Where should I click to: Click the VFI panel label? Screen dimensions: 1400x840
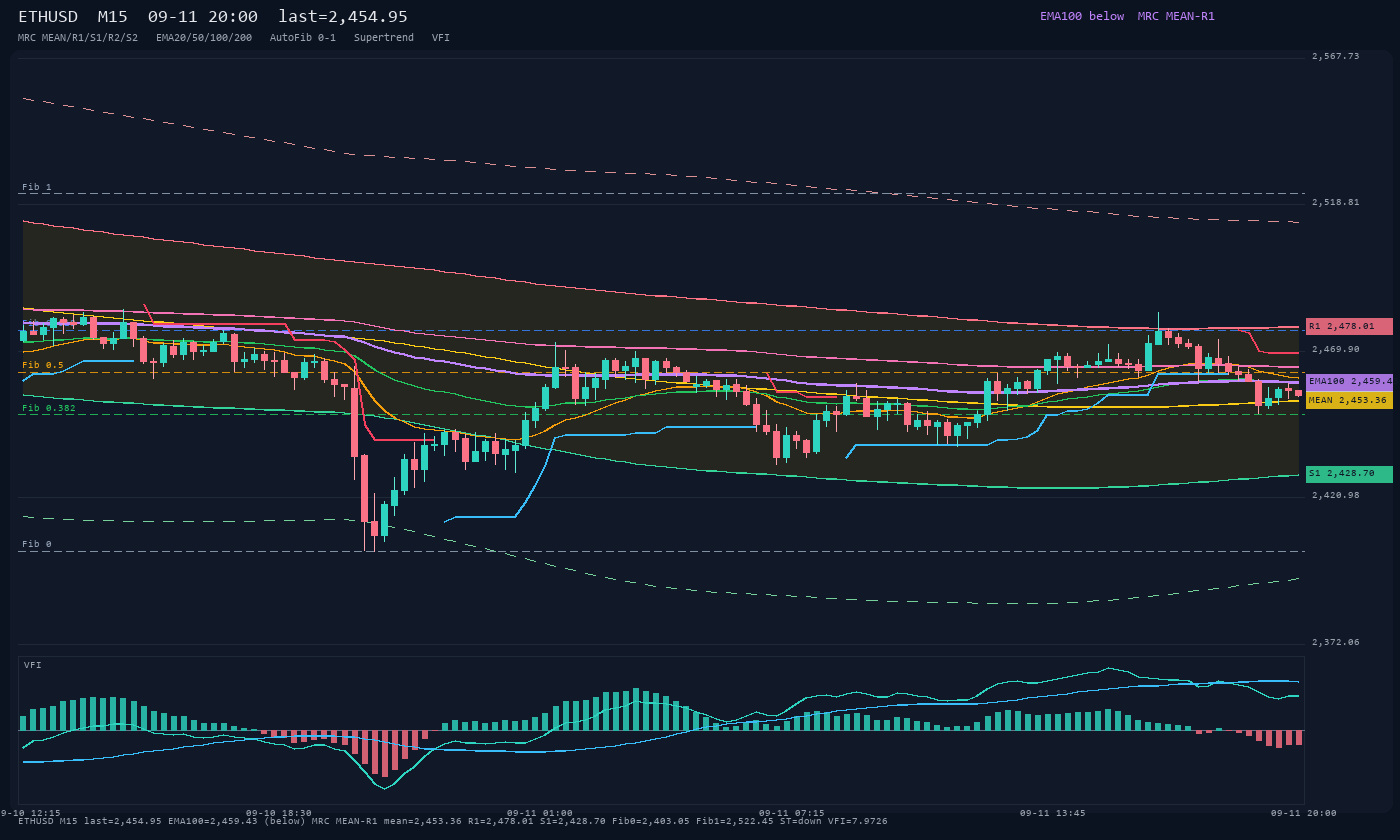(x=33, y=665)
